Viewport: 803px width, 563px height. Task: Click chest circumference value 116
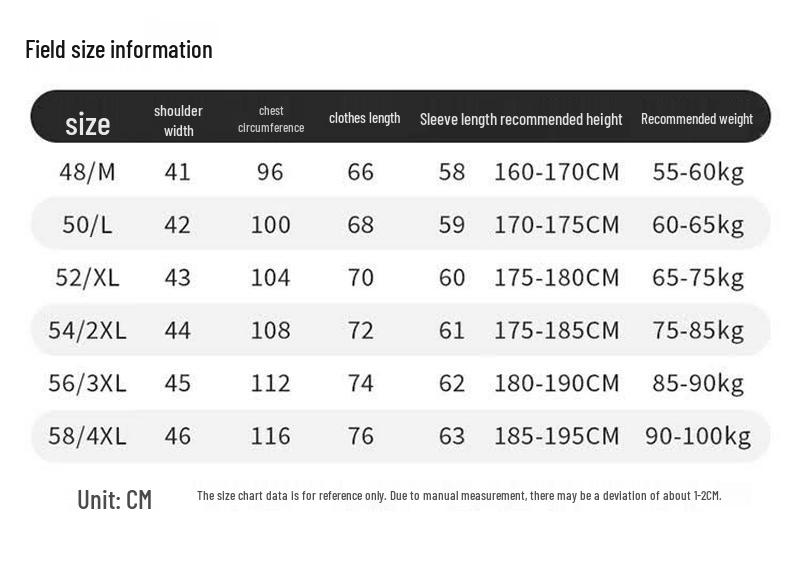(x=270, y=436)
